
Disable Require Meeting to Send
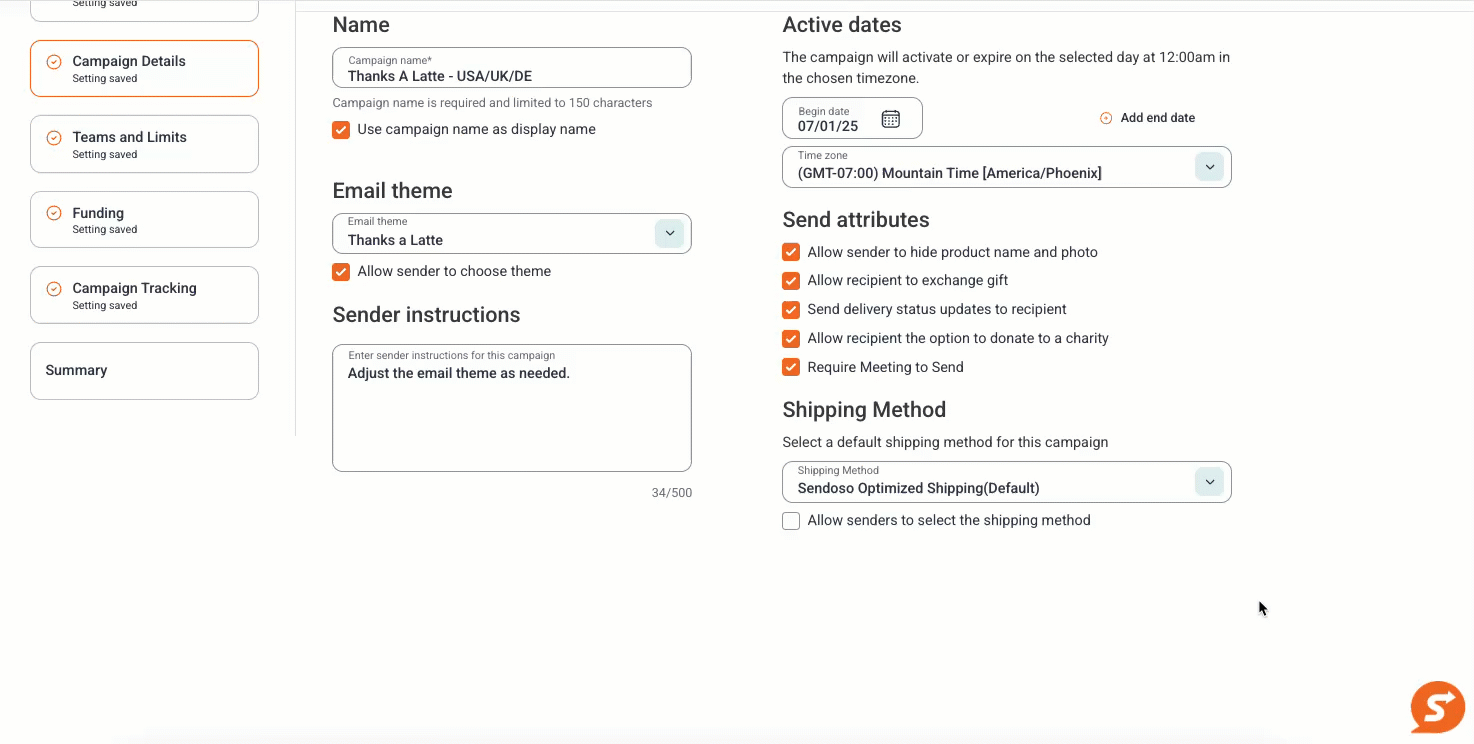791,367
